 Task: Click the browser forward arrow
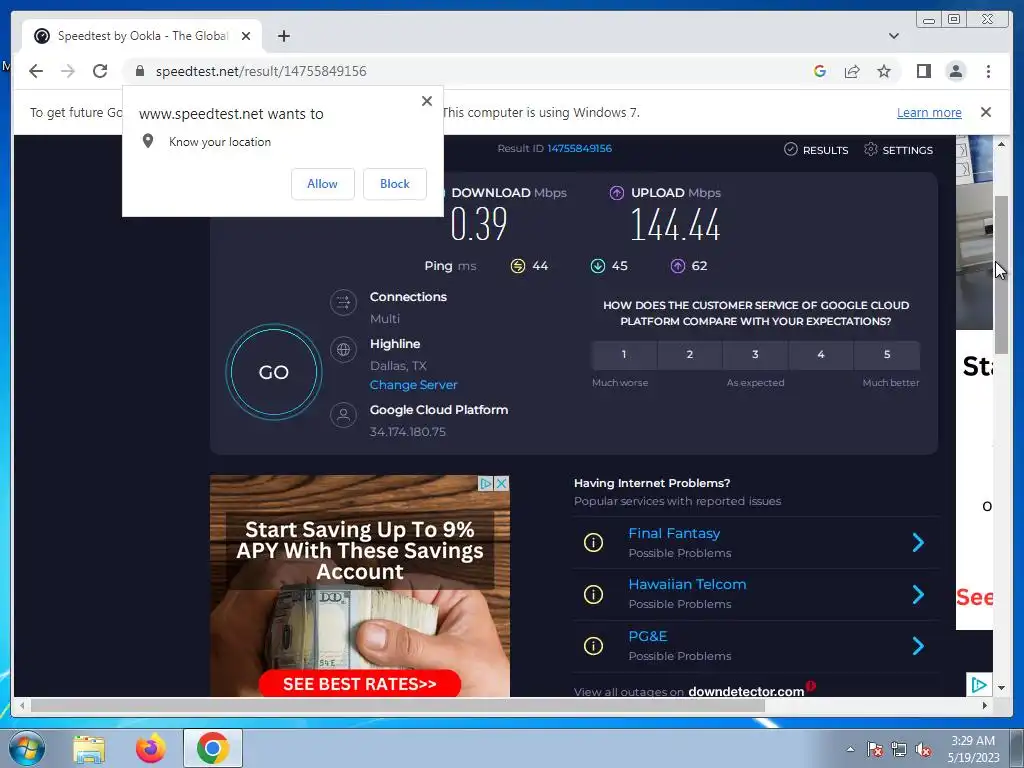point(68,71)
